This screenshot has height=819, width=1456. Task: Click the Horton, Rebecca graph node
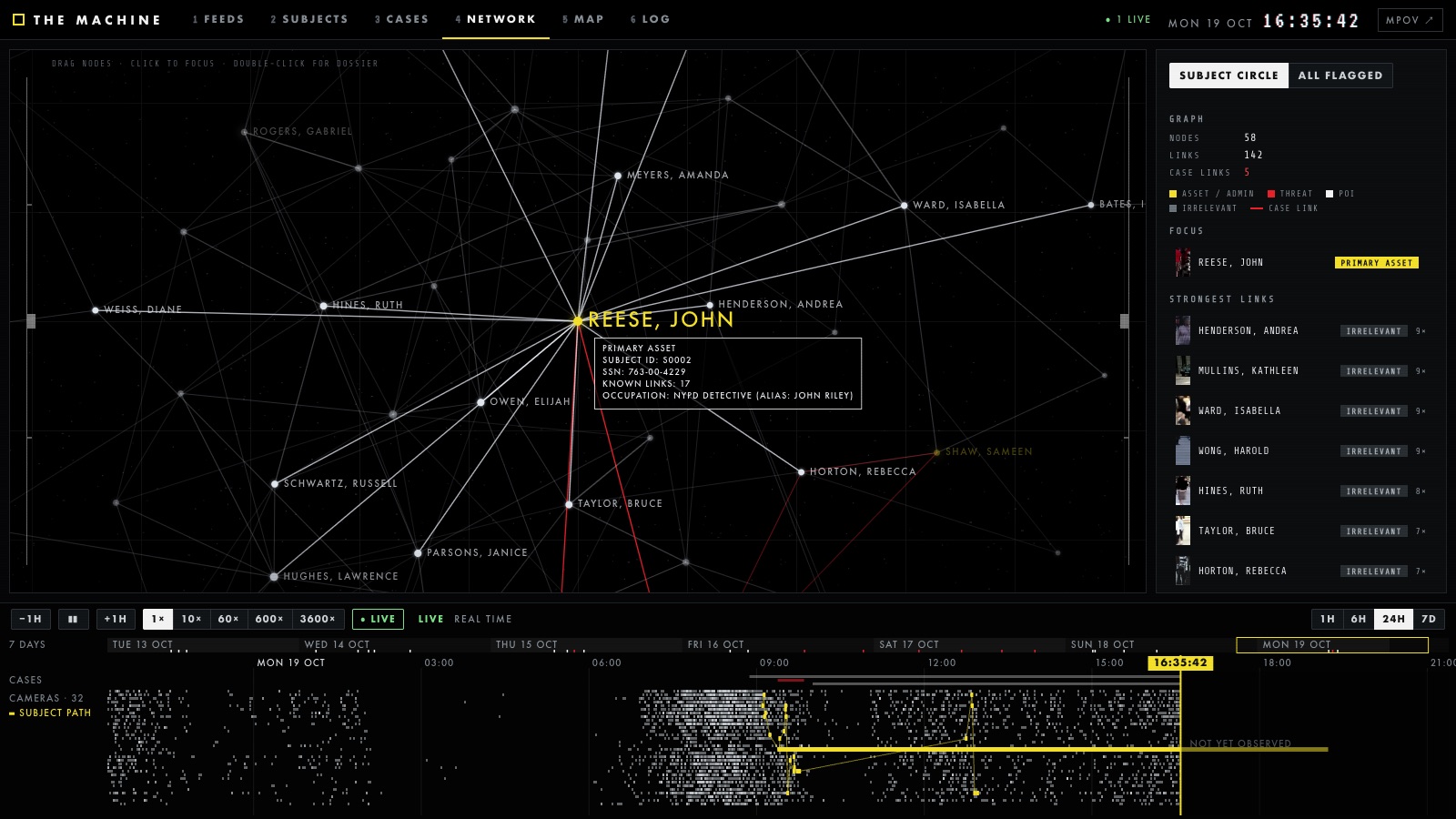coord(801,472)
